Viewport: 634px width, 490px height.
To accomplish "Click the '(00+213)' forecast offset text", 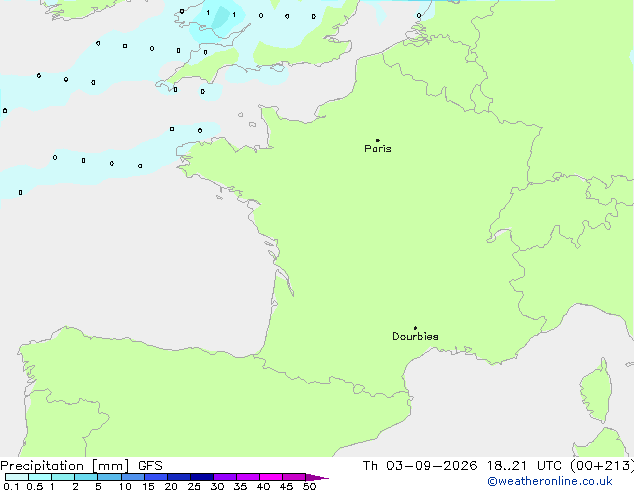I will click(602, 466).
